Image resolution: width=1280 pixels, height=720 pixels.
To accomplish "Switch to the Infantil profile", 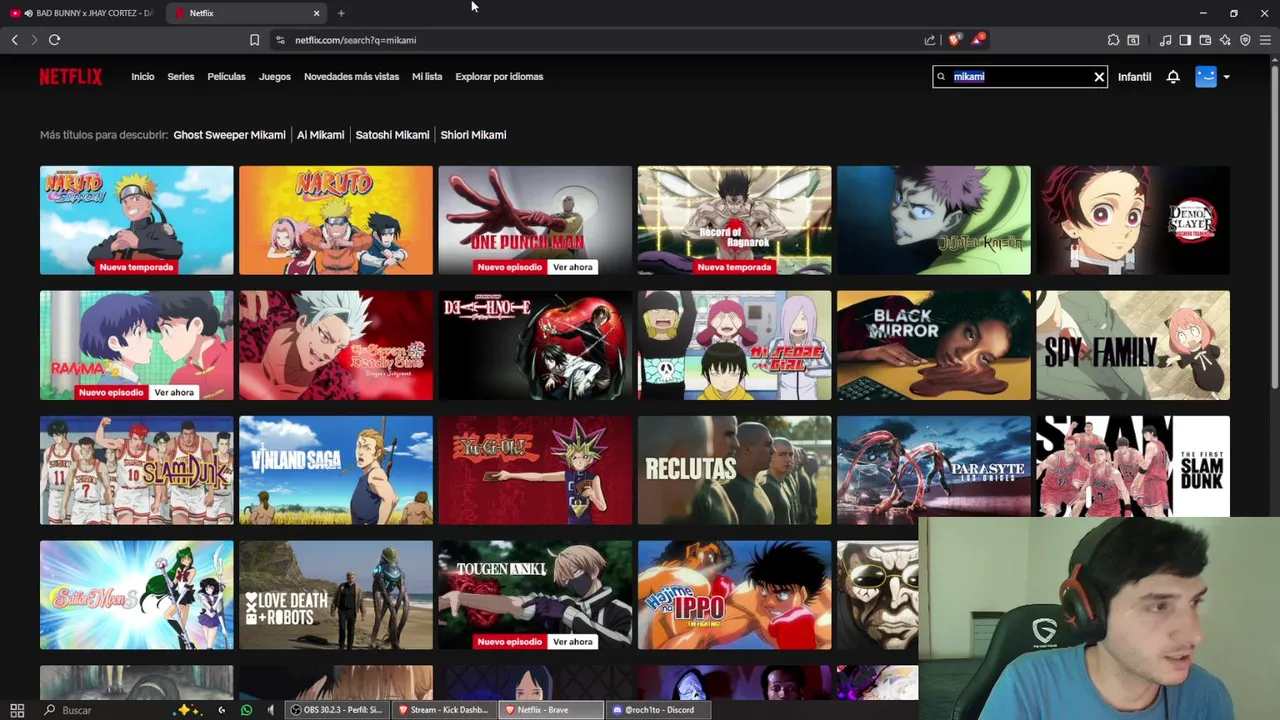I will click(x=1134, y=77).
